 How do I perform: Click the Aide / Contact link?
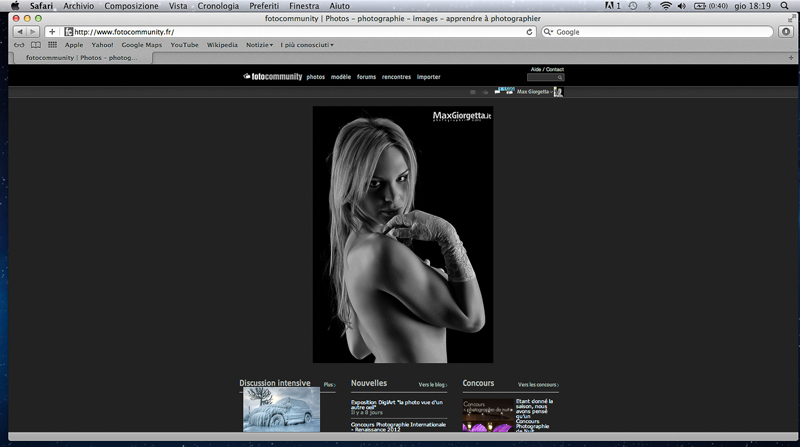tap(547, 69)
